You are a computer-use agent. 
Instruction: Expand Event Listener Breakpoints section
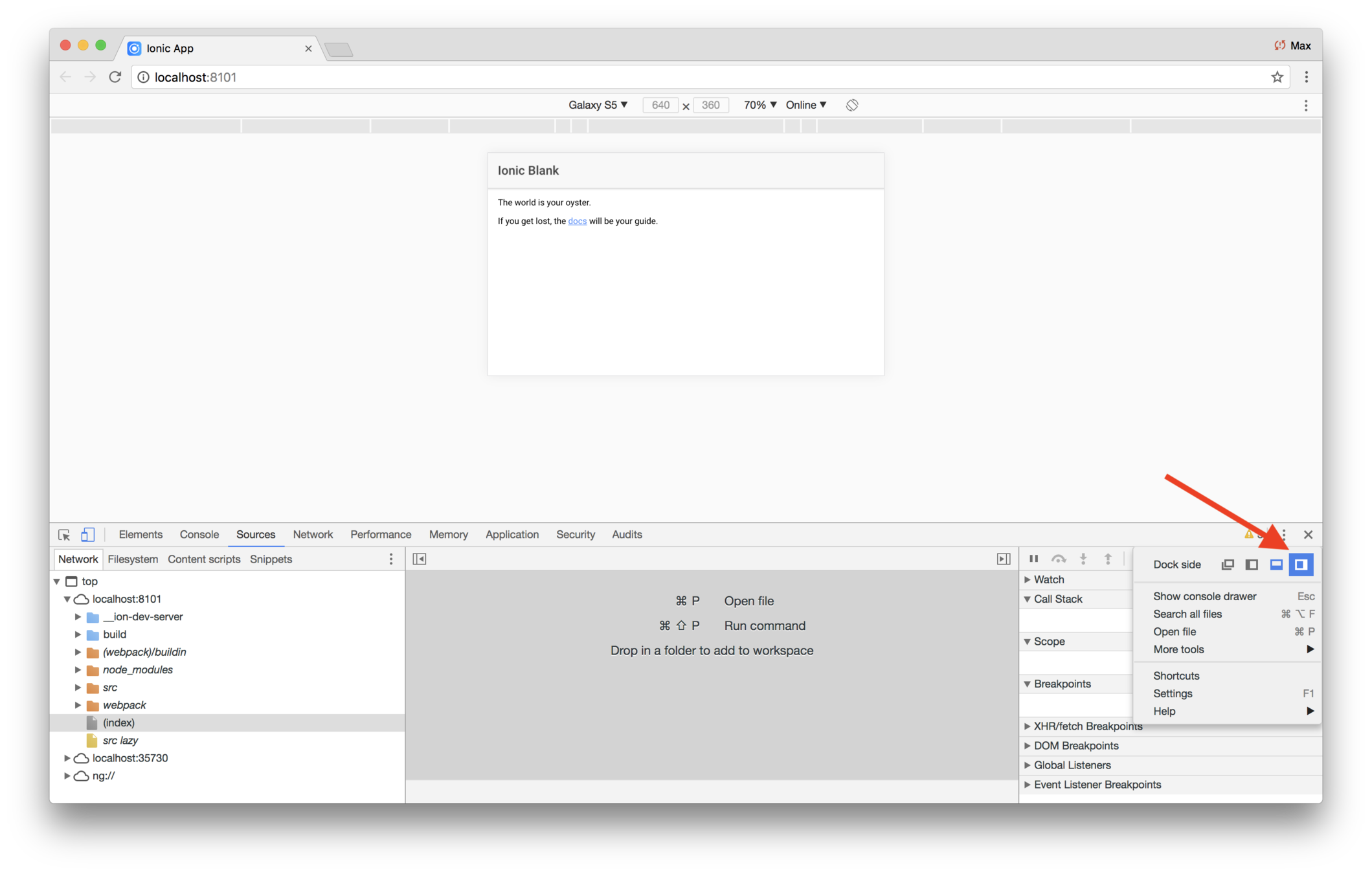pyautogui.click(x=1027, y=785)
